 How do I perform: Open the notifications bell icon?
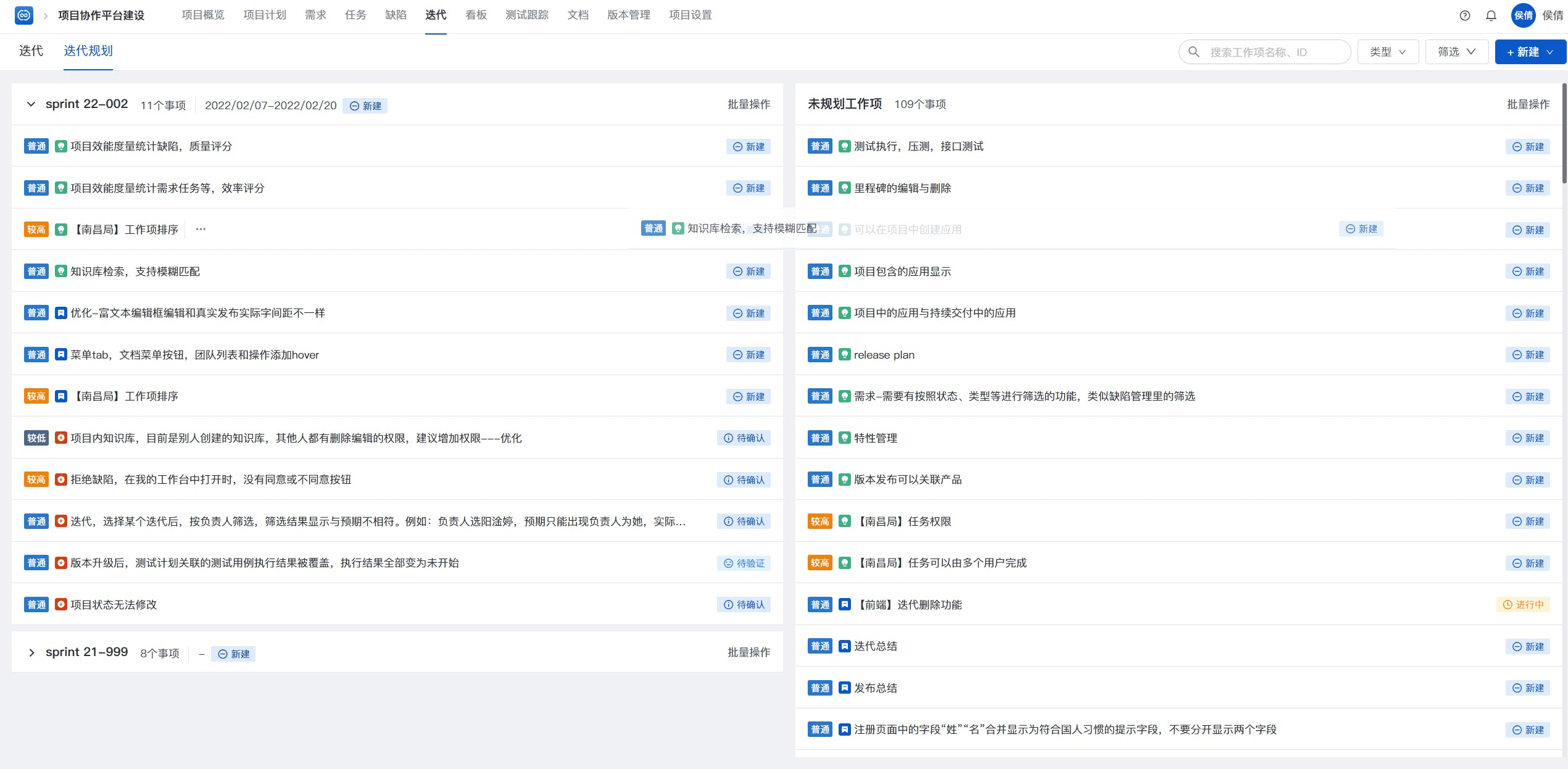pyautogui.click(x=1491, y=15)
